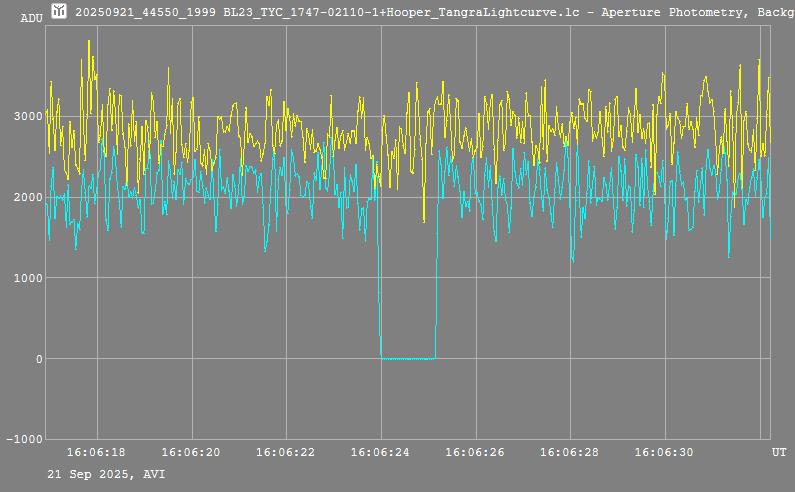Click the Tangra icon beside the file title
This screenshot has height=492, width=795.
click(59, 10)
